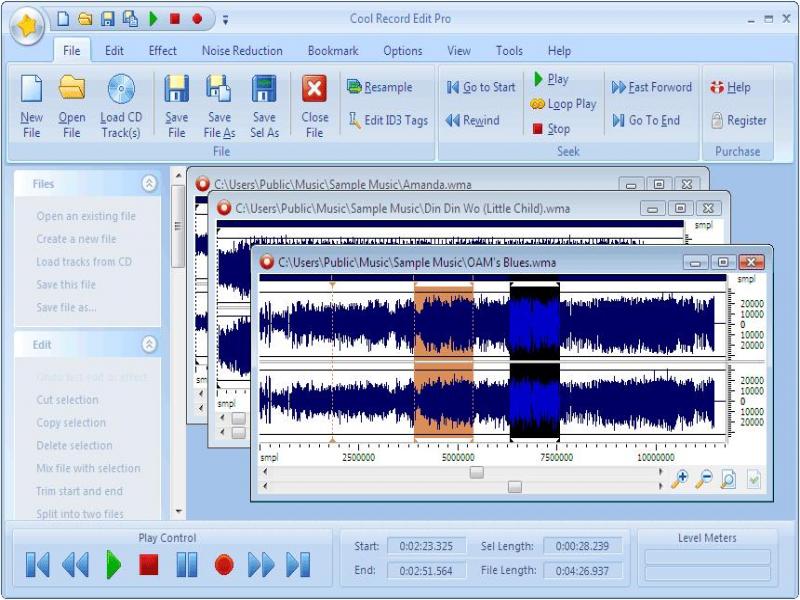The height and width of the screenshot is (600, 800).
Task: Switch to the Noise Reduction tab
Action: (x=244, y=50)
